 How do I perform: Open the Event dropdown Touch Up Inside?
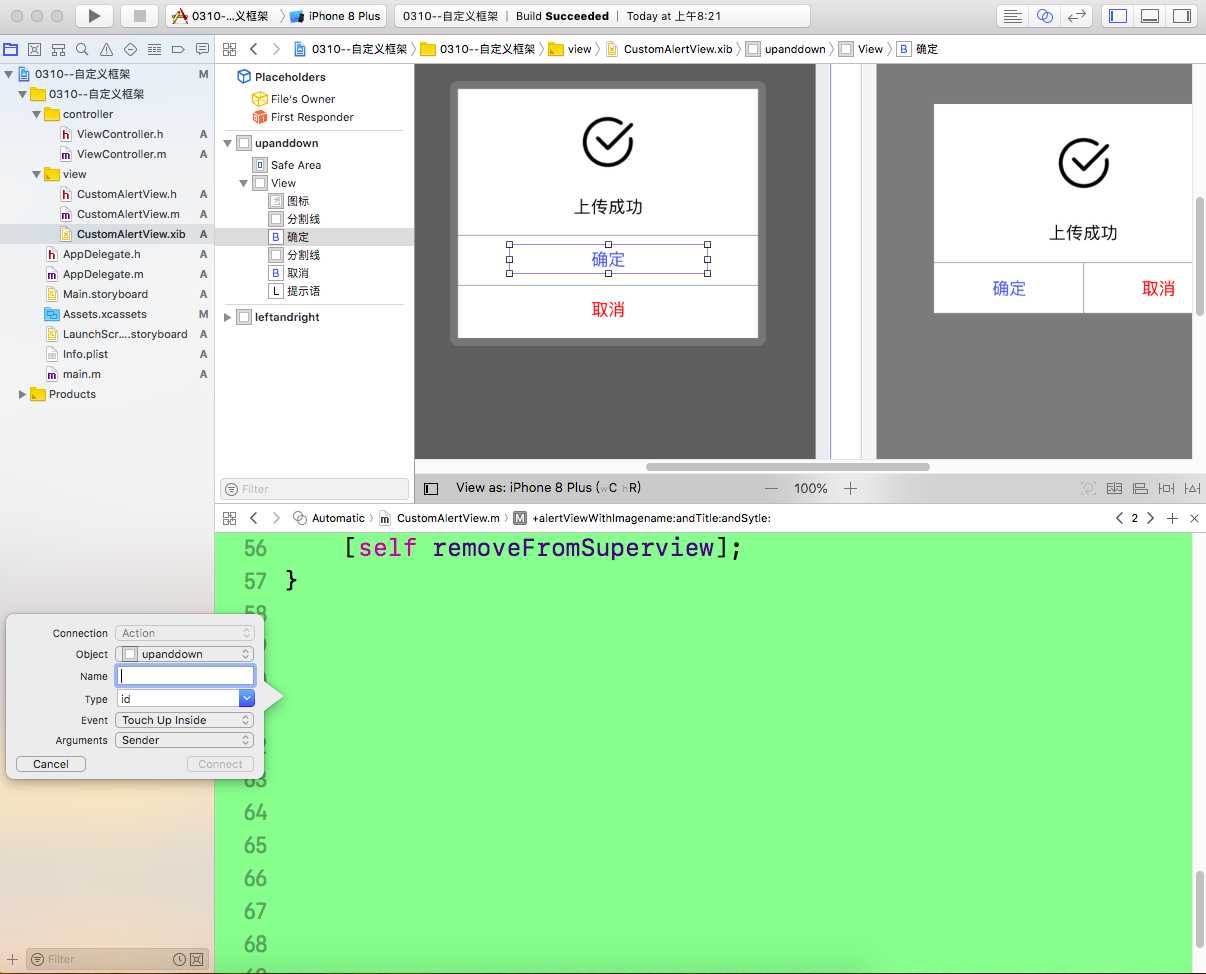pyautogui.click(x=185, y=720)
